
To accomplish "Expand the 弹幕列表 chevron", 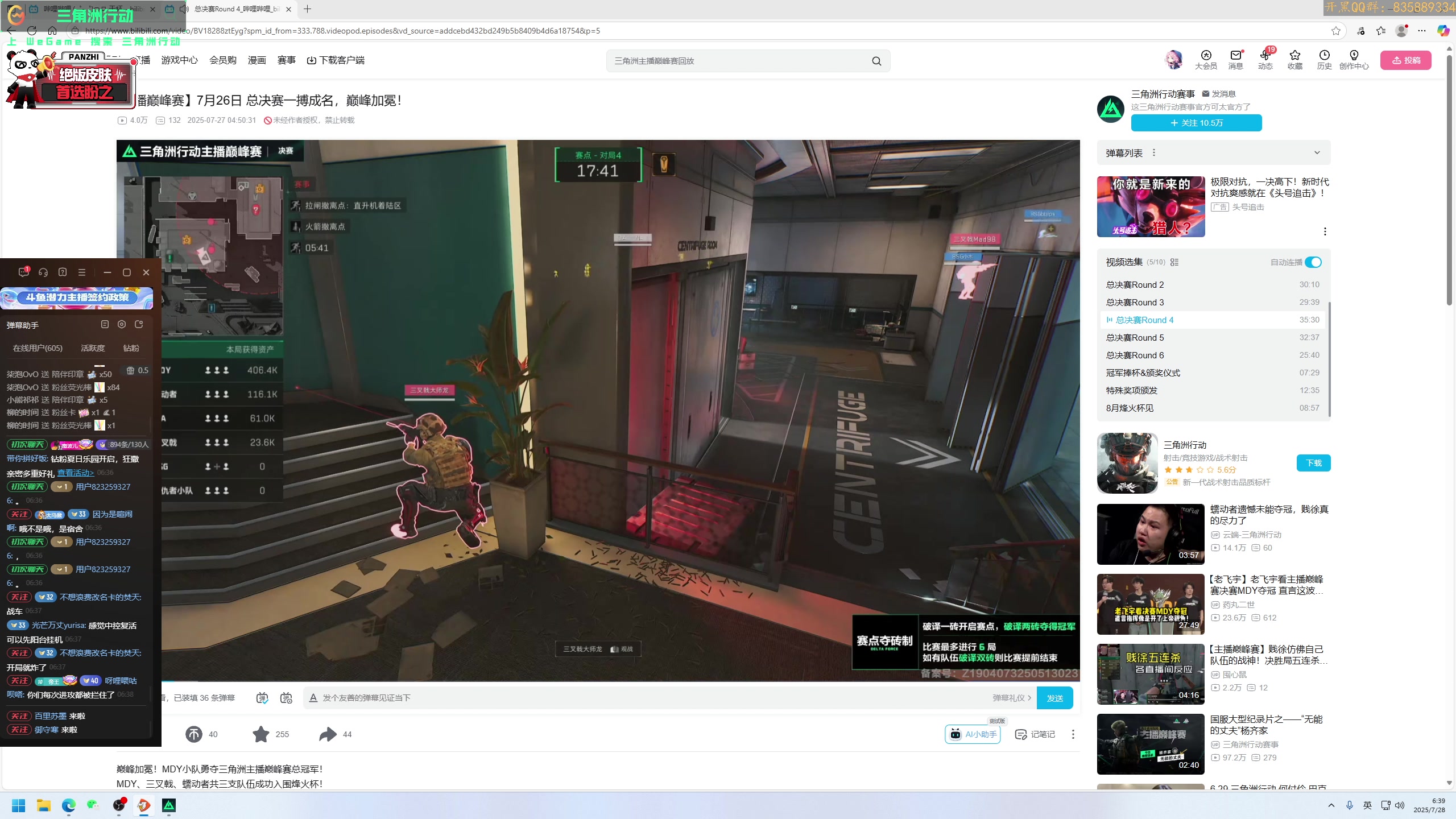I will [1317, 152].
